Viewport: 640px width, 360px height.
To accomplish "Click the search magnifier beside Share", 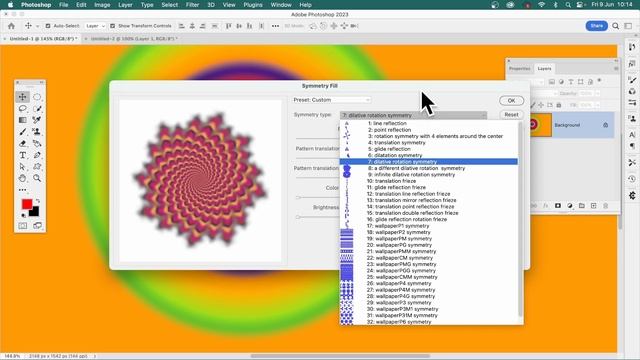I will point(616,26).
